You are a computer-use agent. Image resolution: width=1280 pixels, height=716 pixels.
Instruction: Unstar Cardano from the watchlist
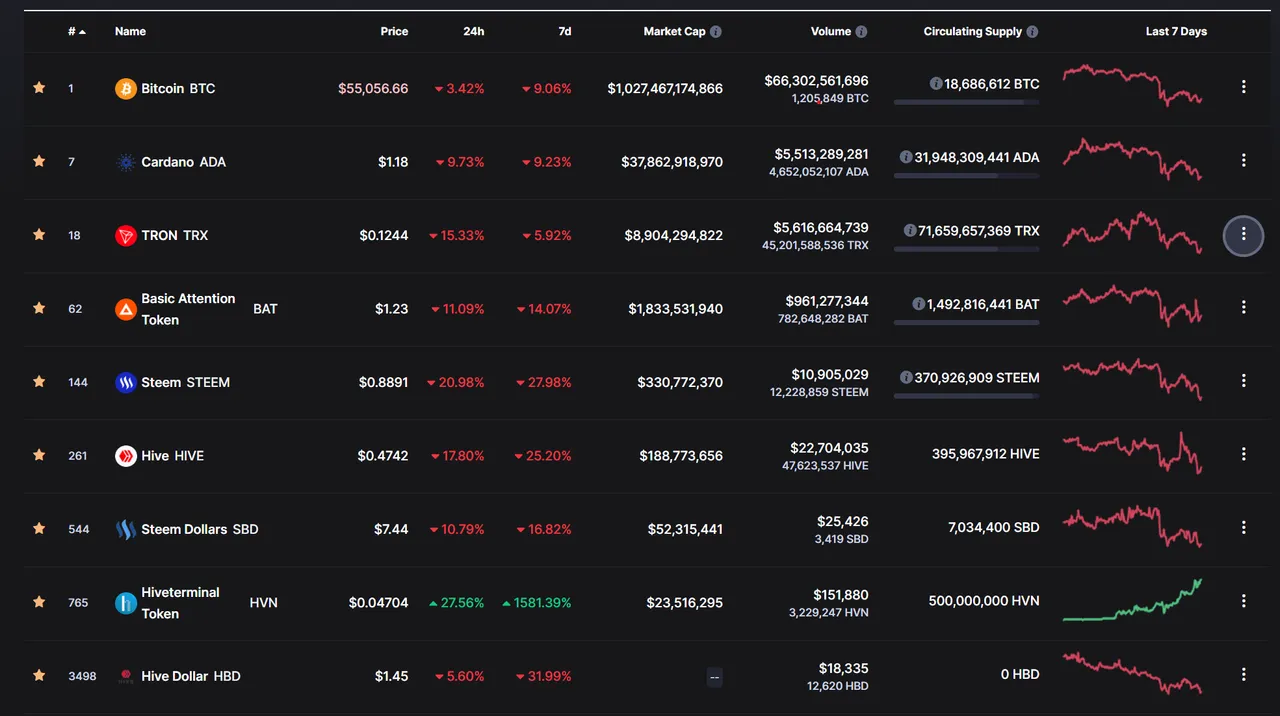point(39,161)
